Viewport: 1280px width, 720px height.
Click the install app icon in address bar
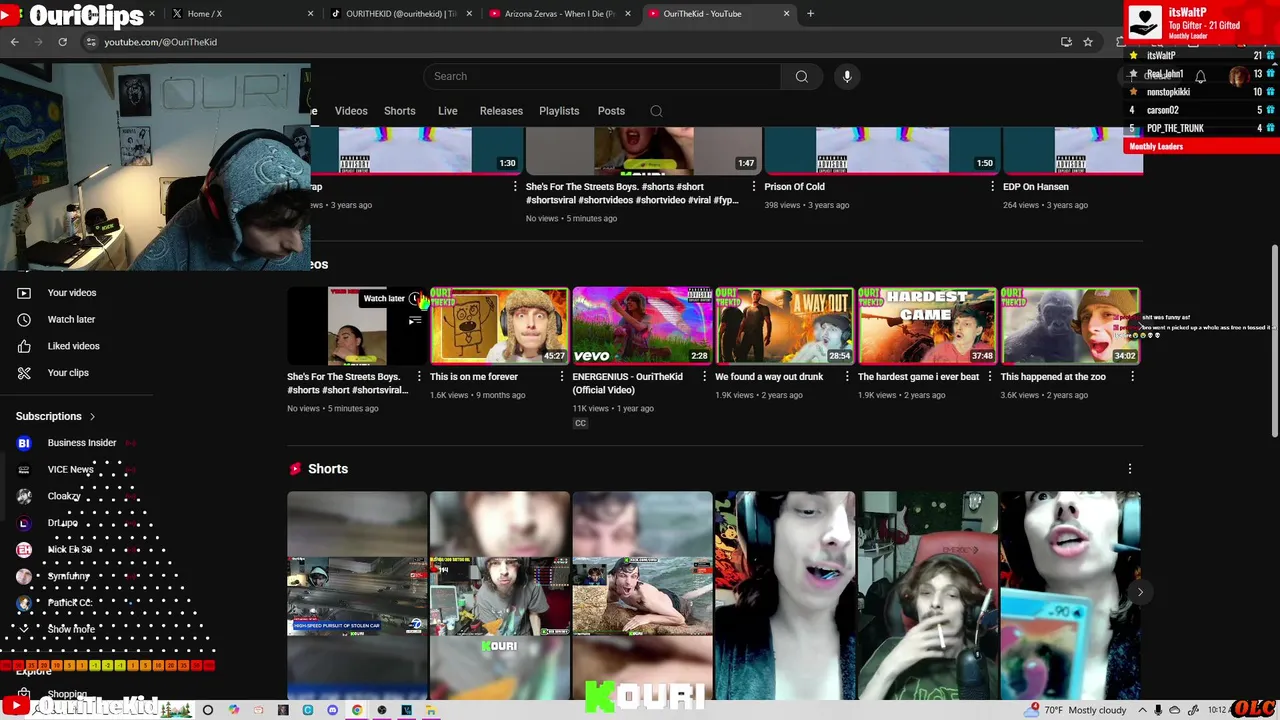[x=1066, y=42]
